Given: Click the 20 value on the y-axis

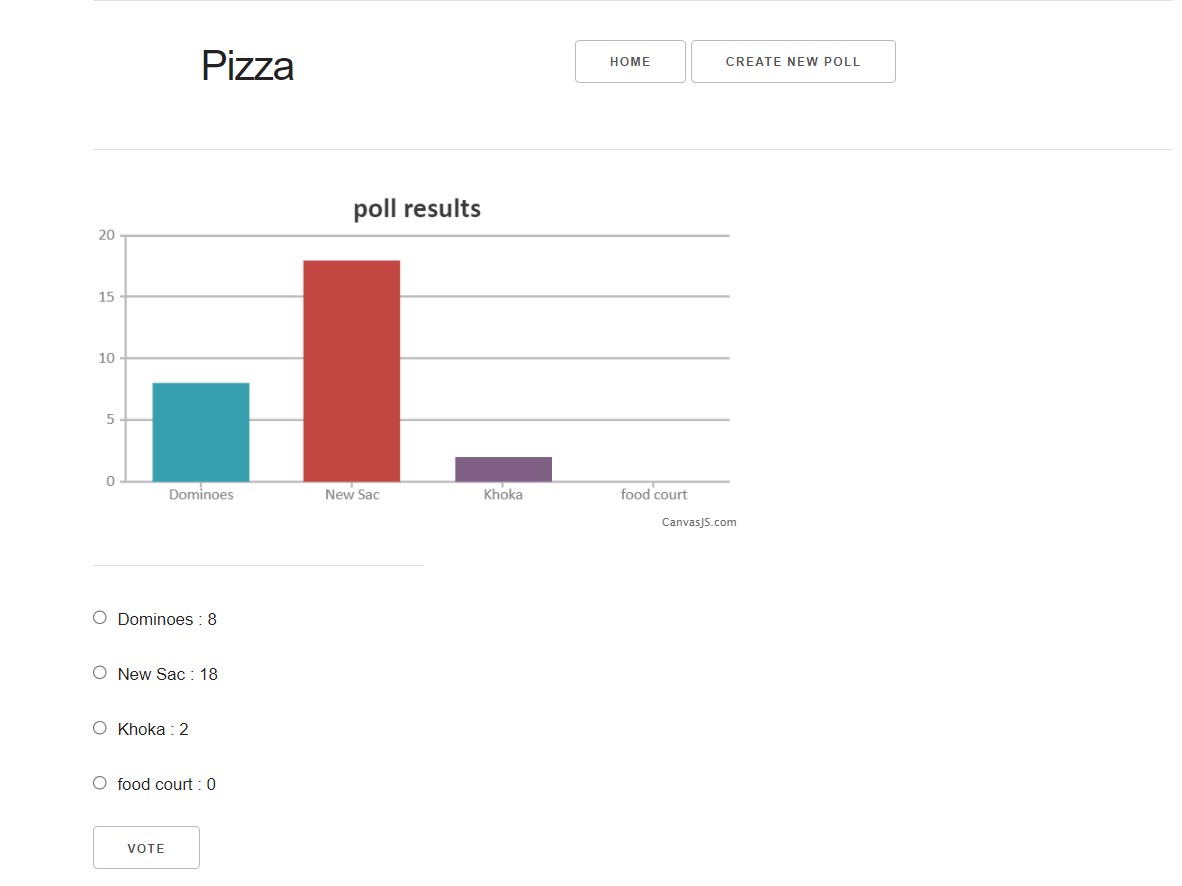Looking at the screenshot, I should pyautogui.click(x=104, y=234).
